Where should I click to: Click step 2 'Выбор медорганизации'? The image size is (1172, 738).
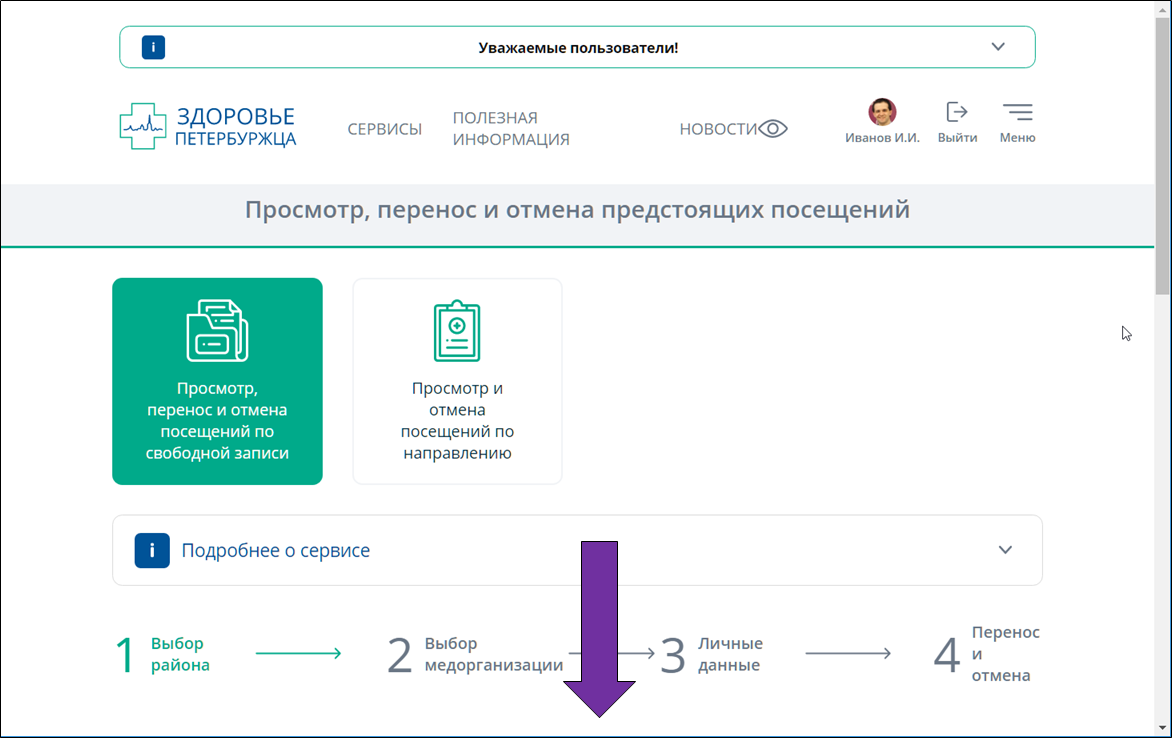pyautogui.click(x=475, y=654)
